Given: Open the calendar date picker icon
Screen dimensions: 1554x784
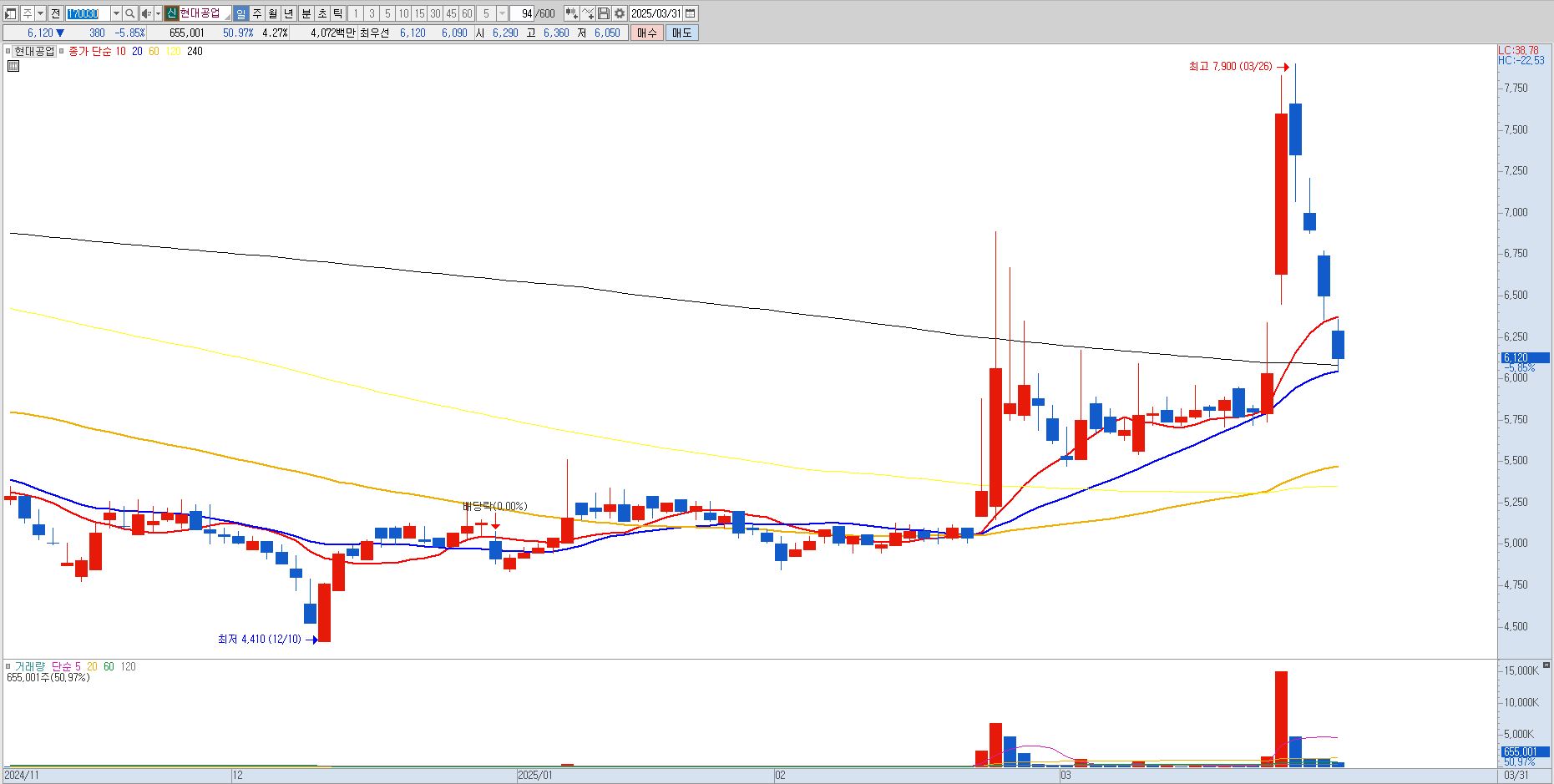Looking at the screenshot, I should [x=690, y=13].
